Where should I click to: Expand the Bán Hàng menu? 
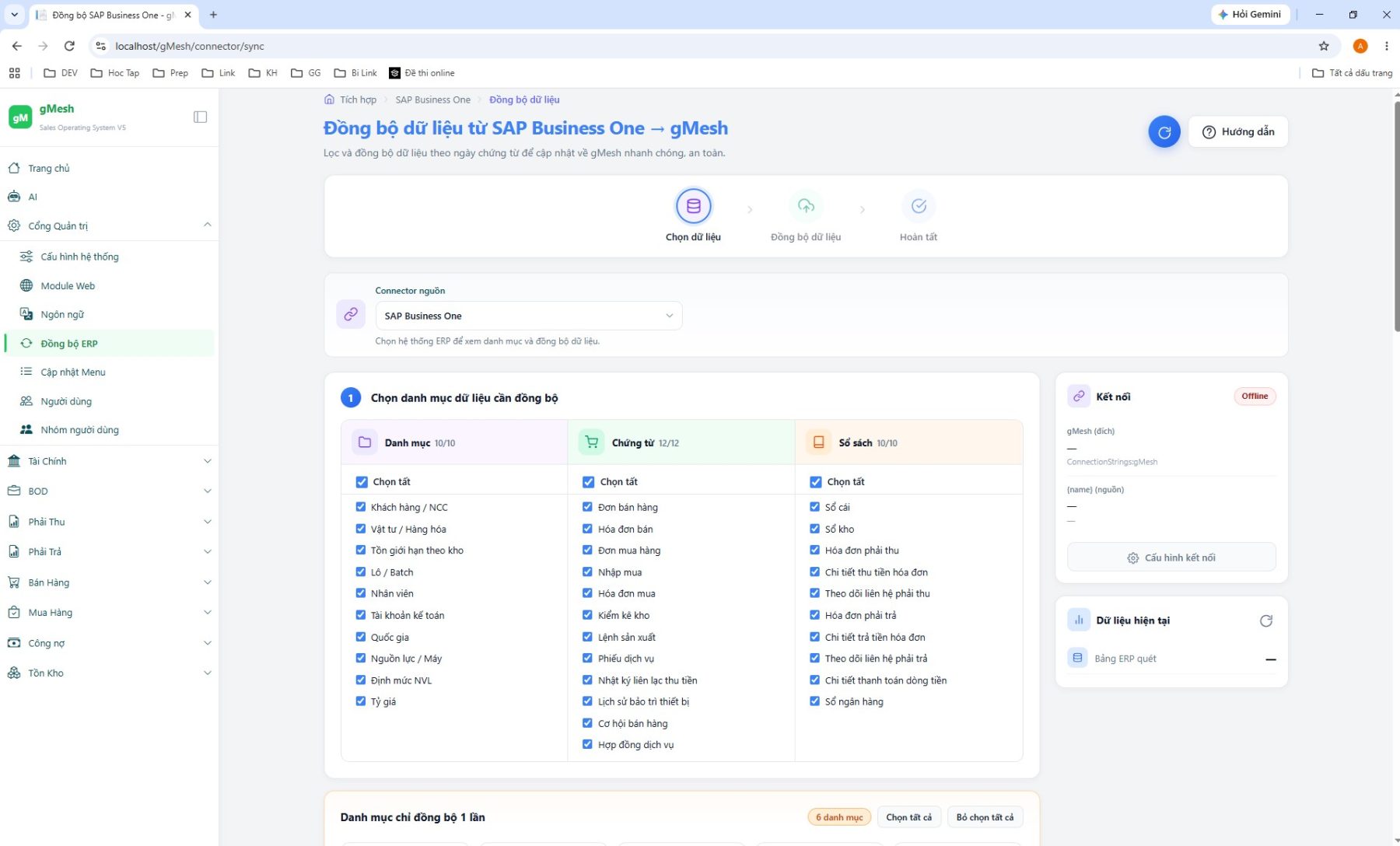click(x=109, y=582)
